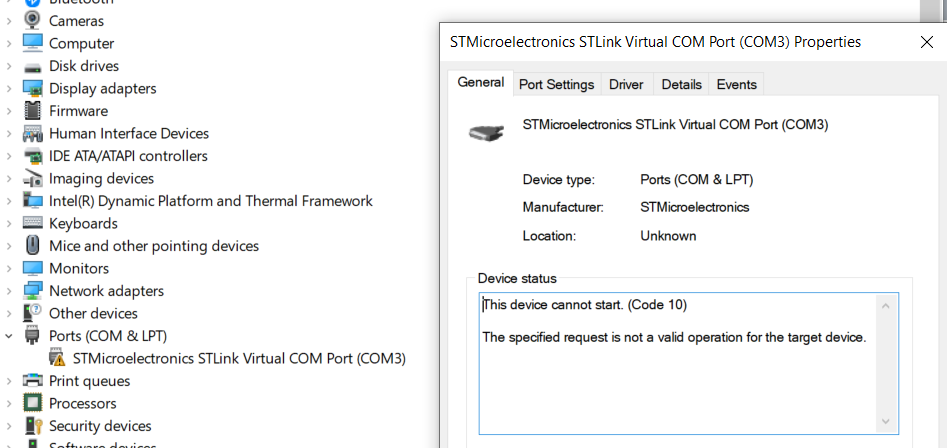This screenshot has height=448, width=947.
Task: Click the Ports (COM & LPT) icon
Action: point(33,336)
